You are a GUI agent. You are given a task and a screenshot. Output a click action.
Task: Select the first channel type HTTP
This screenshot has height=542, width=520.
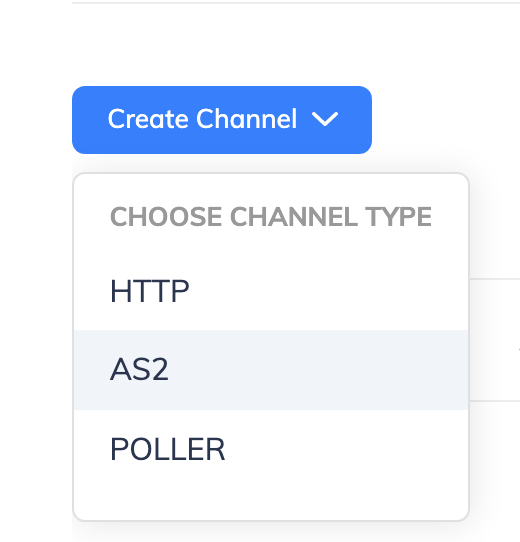[271, 291]
